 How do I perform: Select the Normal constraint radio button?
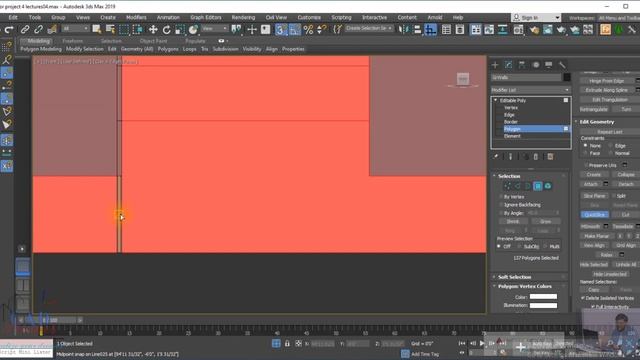click(x=611, y=153)
